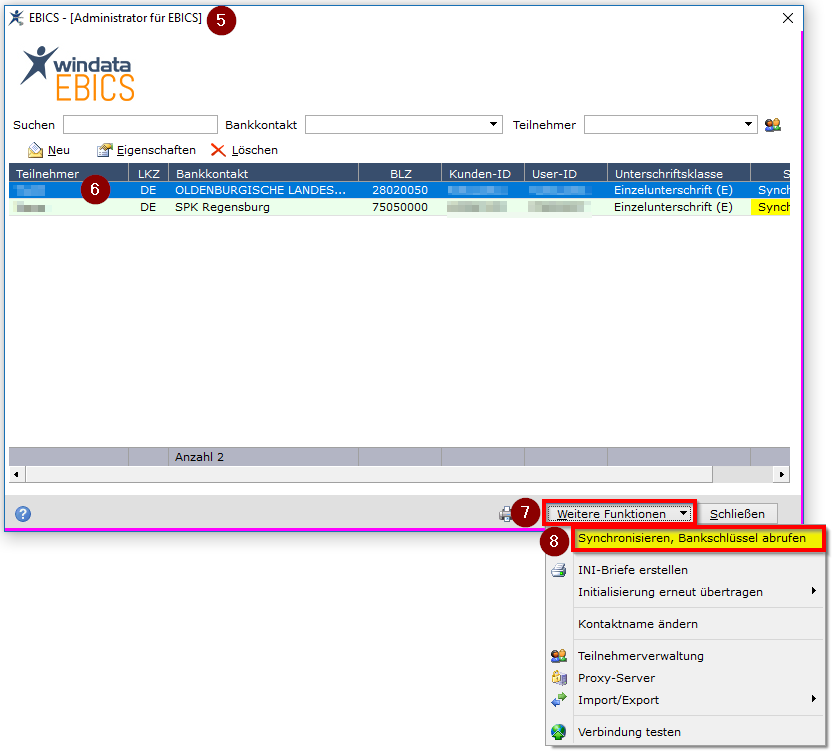840x756 pixels.
Task: Sort by User-ID column header
Action: pyautogui.click(x=566, y=174)
